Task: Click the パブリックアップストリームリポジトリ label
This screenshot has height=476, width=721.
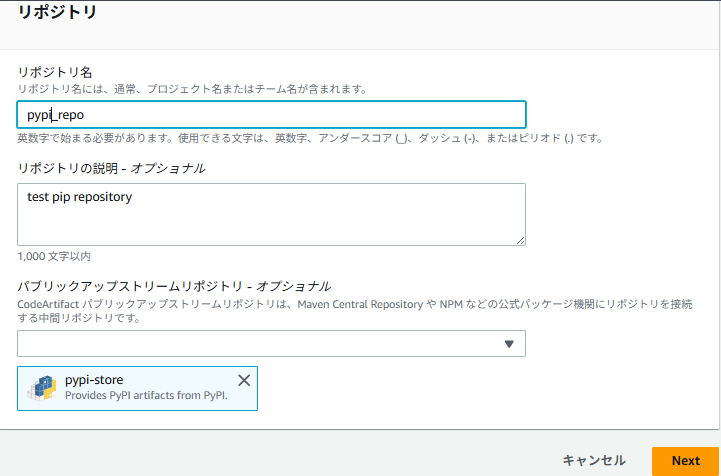Action: point(174,286)
